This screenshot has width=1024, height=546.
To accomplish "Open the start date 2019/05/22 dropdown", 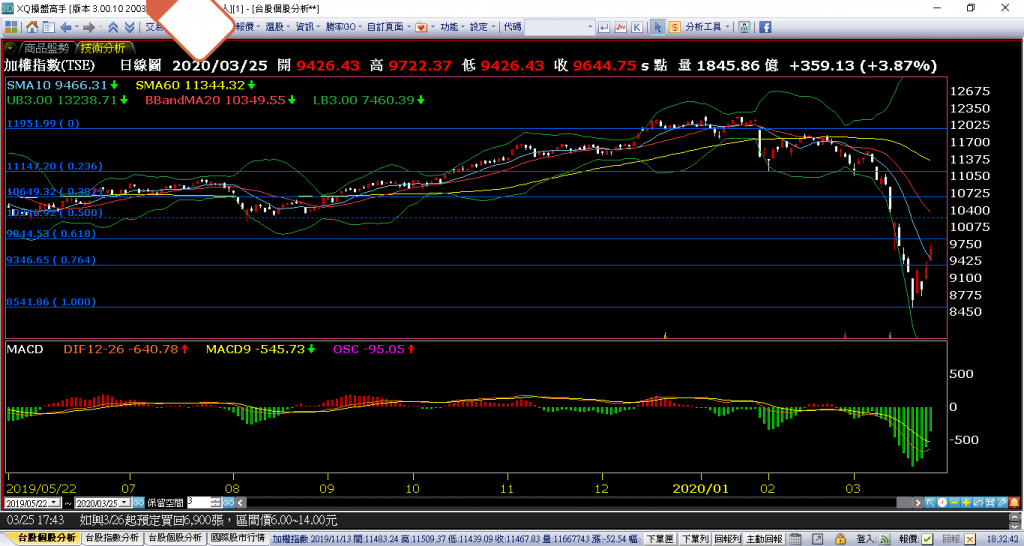I will click(x=54, y=502).
